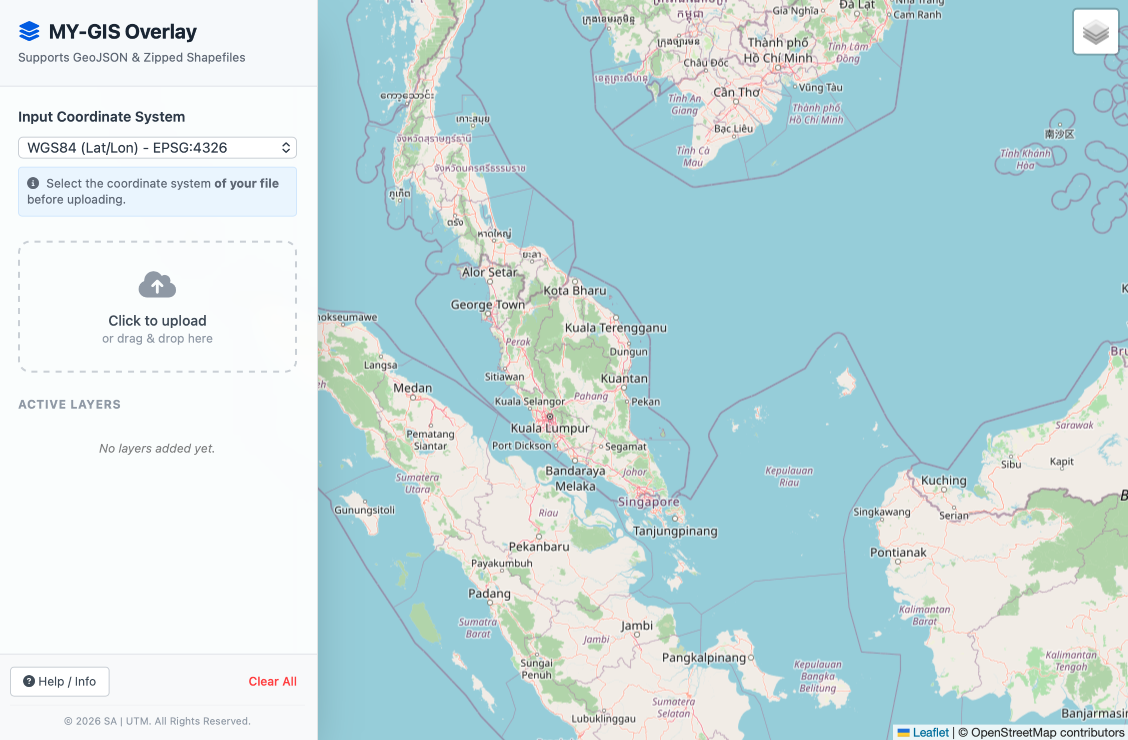The height and width of the screenshot is (740, 1128).
Task: Click the Kota Bharu map label
Action: (575, 291)
